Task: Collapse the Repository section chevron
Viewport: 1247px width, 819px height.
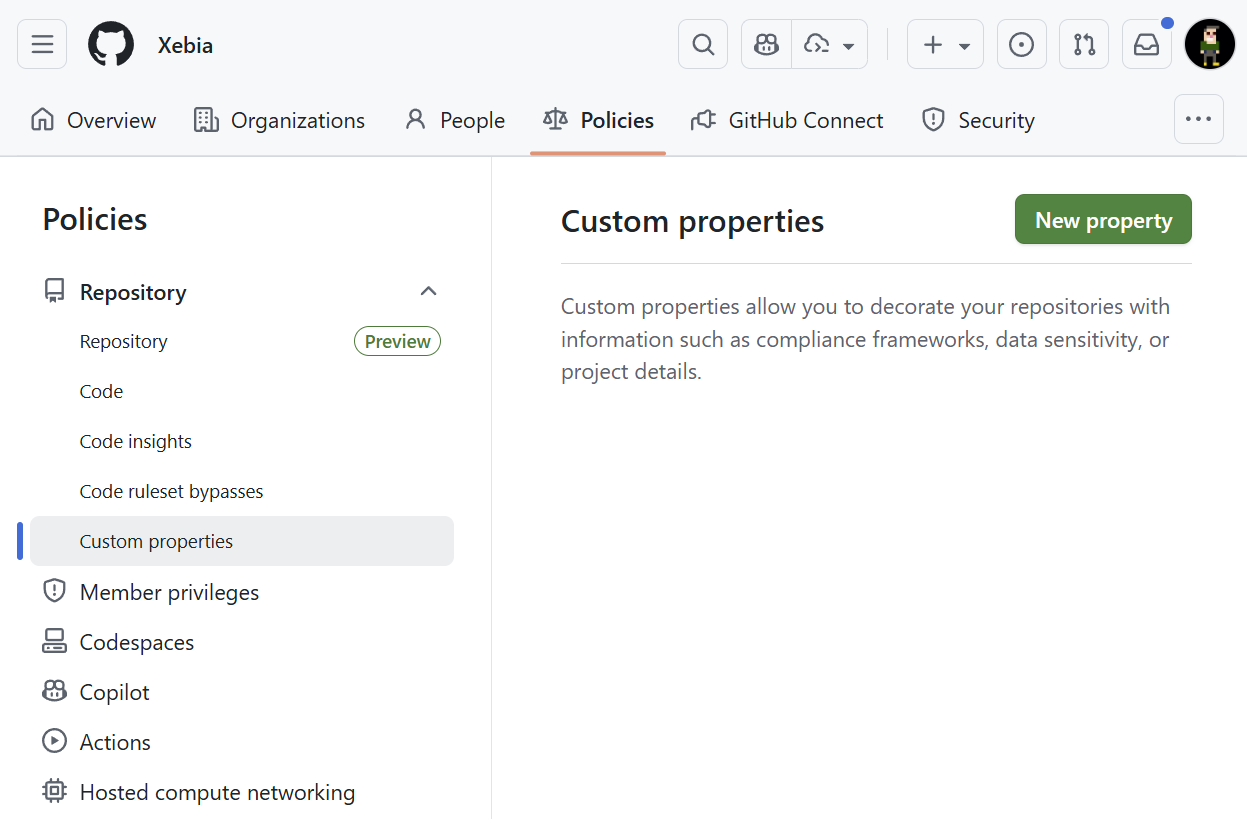Action: tap(428, 291)
